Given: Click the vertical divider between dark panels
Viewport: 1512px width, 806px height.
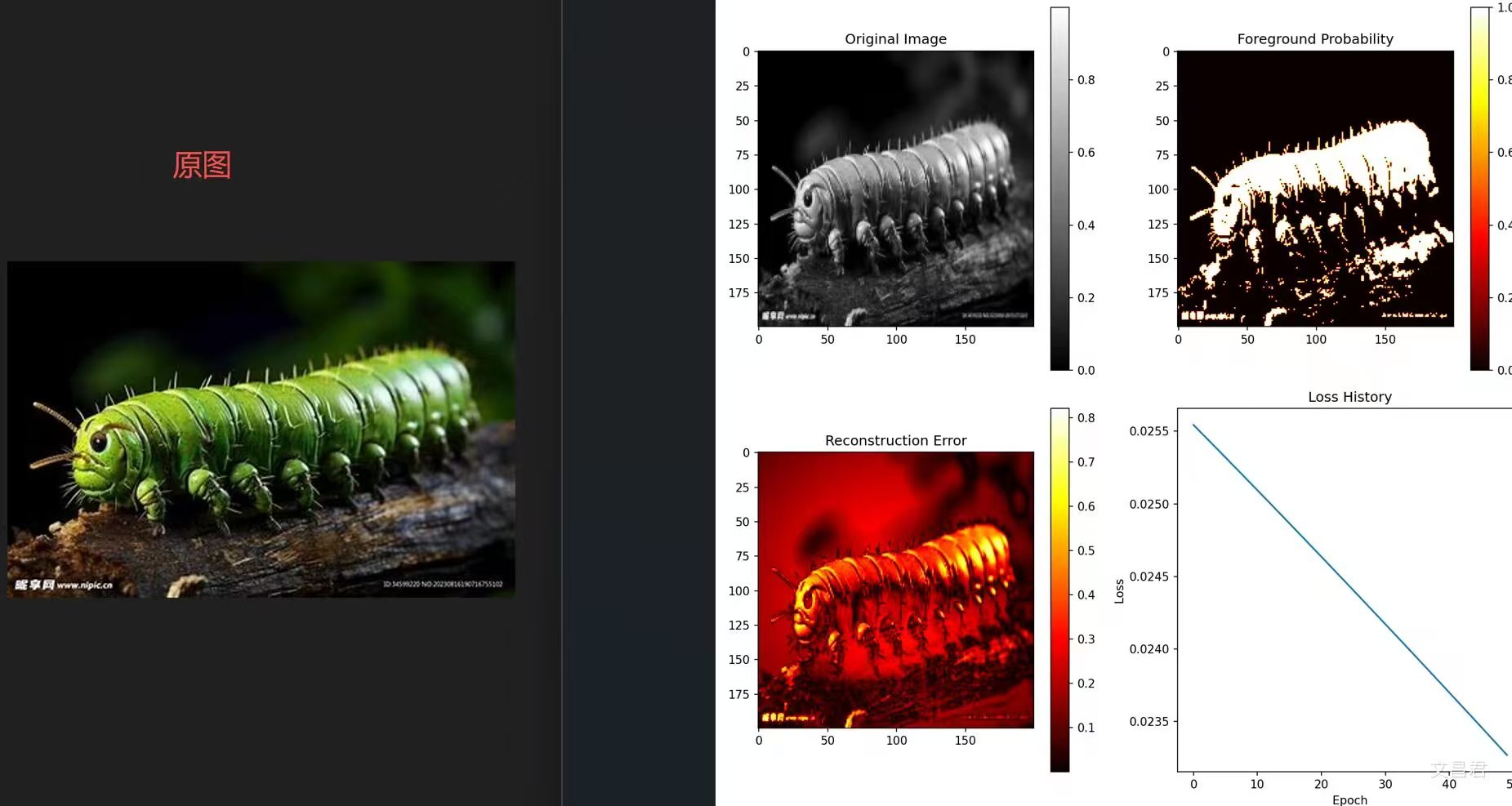Looking at the screenshot, I should point(562,403).
